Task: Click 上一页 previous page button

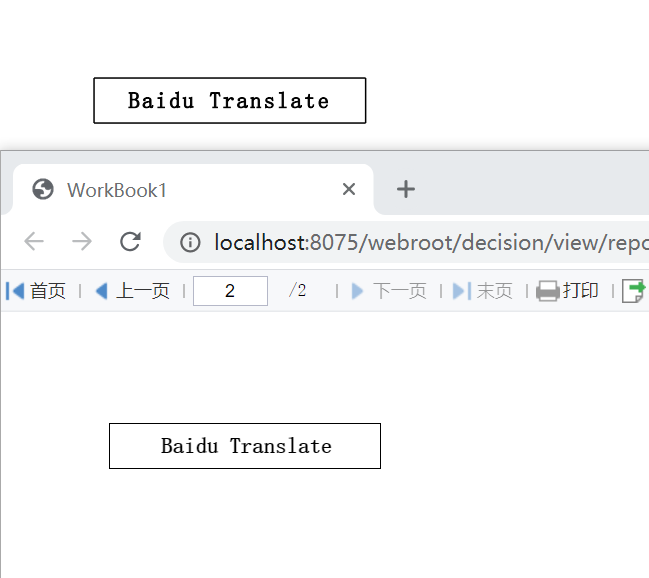Action: click(132, 291)
